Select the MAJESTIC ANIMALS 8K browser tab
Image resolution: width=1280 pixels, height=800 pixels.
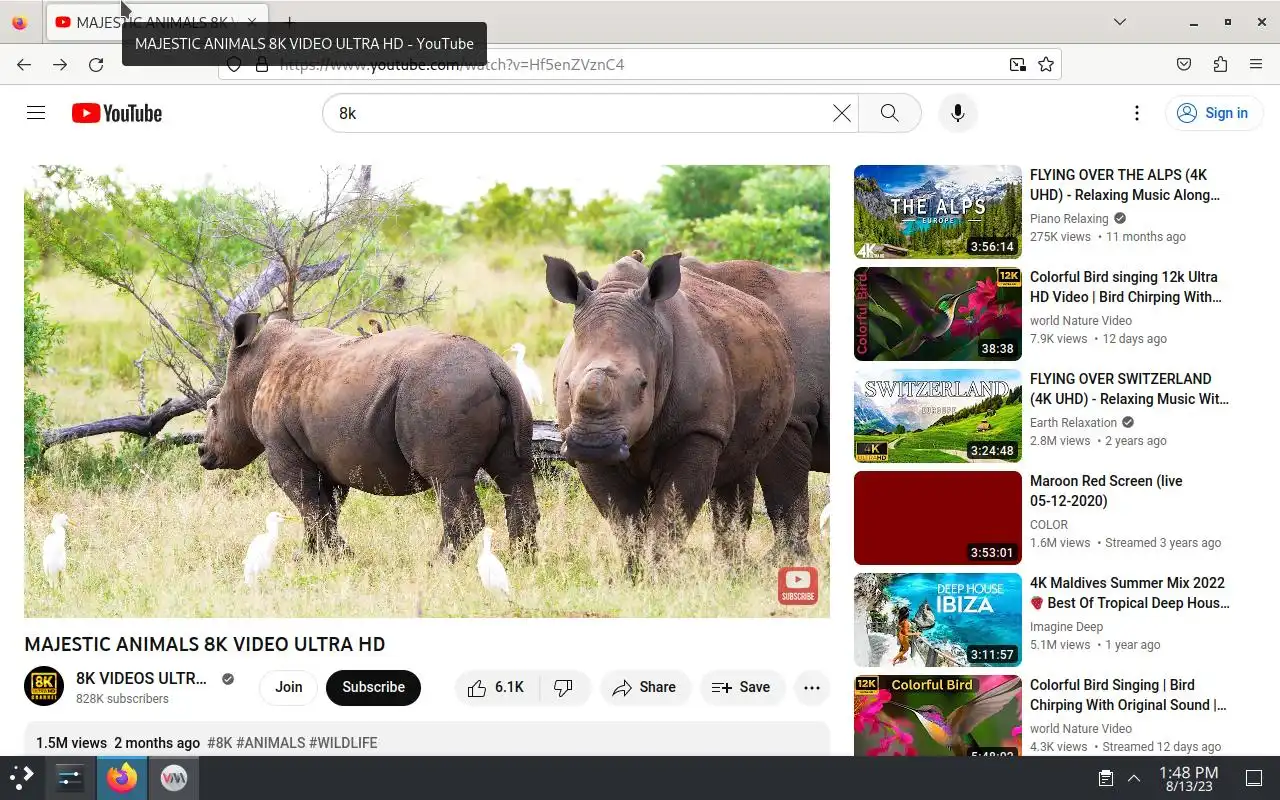click(x=157, y=22)
